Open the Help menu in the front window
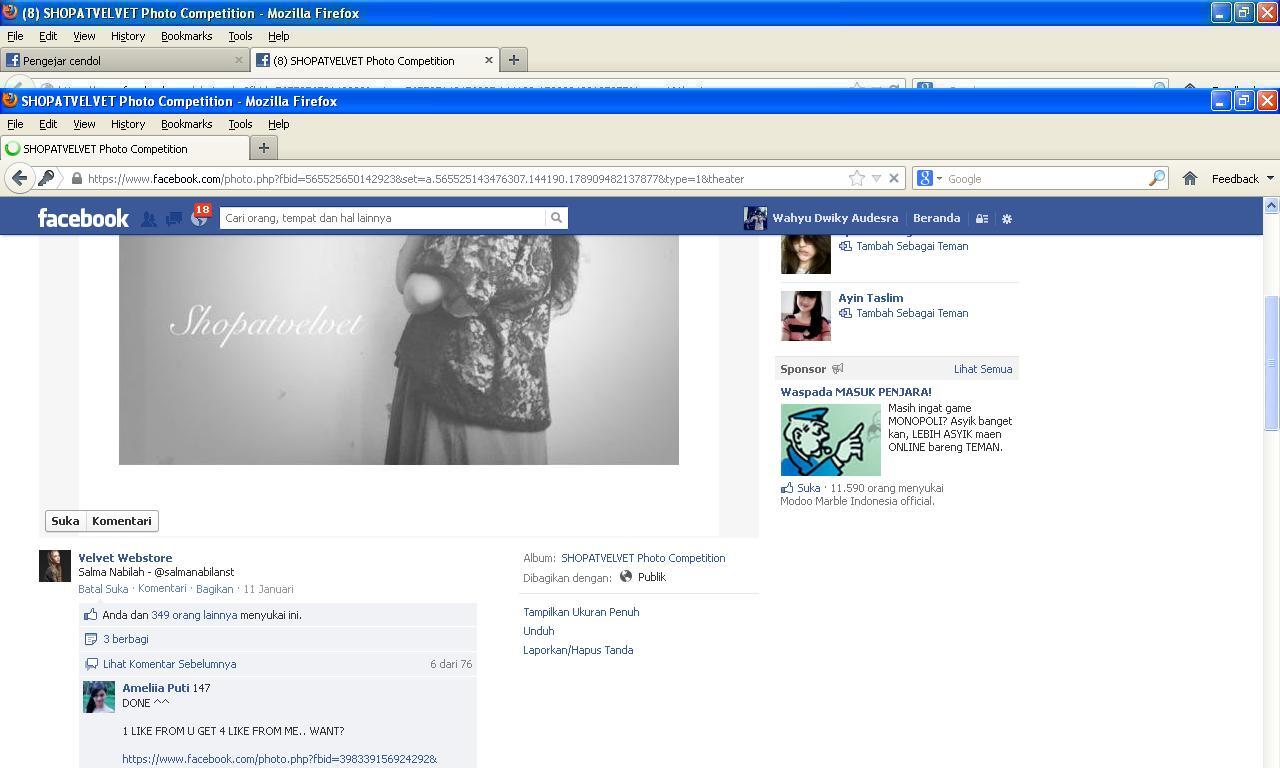 coord(279,124)
